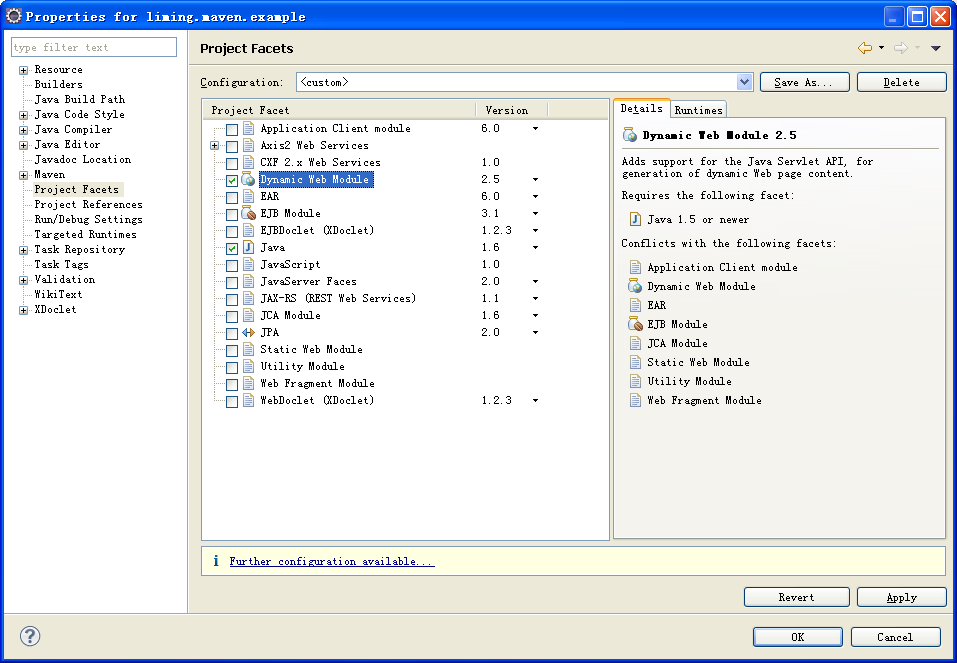The height and width of the screenshot is (663, 957).
Task: Select Targeted Runtimes in the sidebar
Action: [x=85, y=235]
